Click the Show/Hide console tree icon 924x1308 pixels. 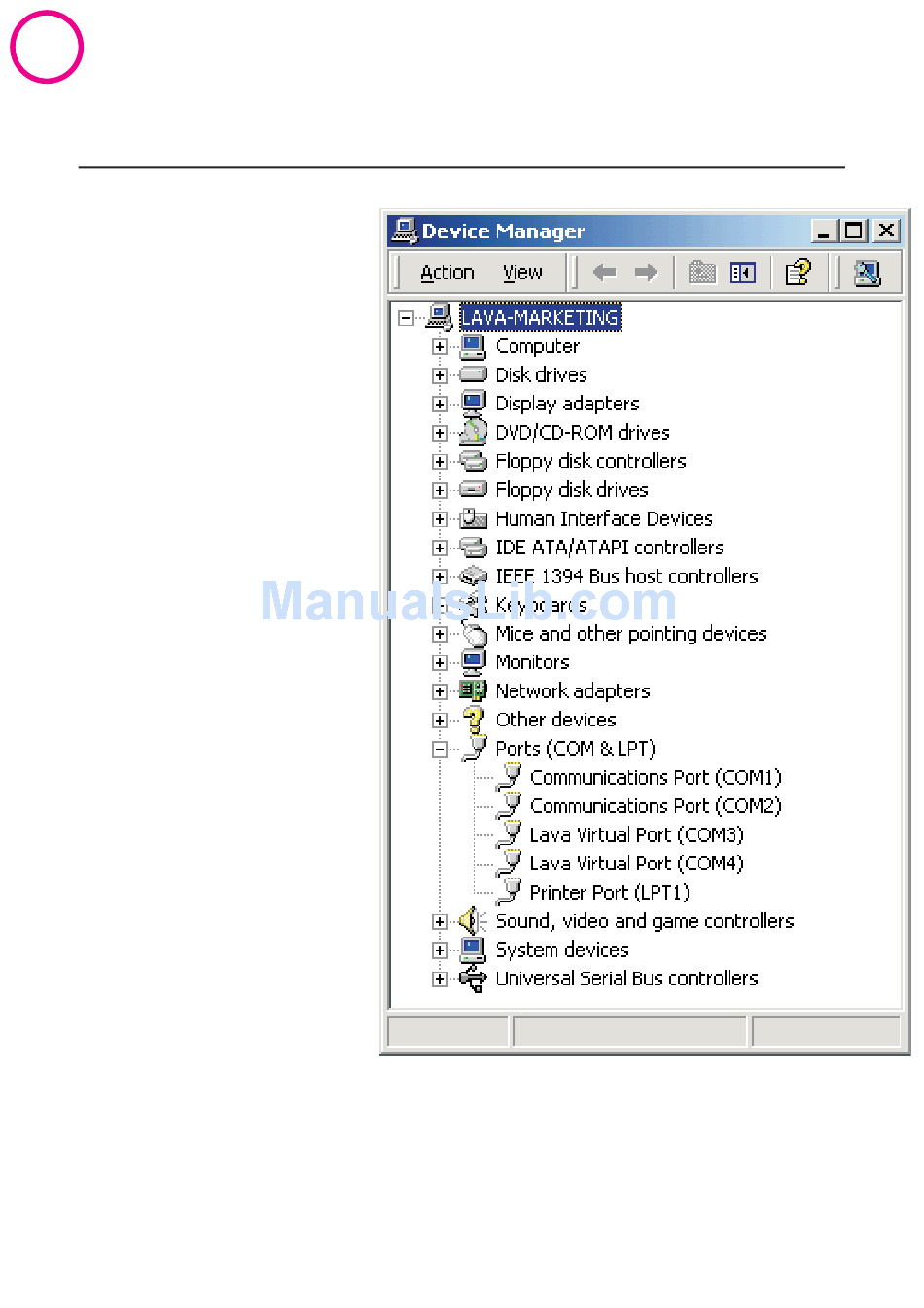click(743, 272)
